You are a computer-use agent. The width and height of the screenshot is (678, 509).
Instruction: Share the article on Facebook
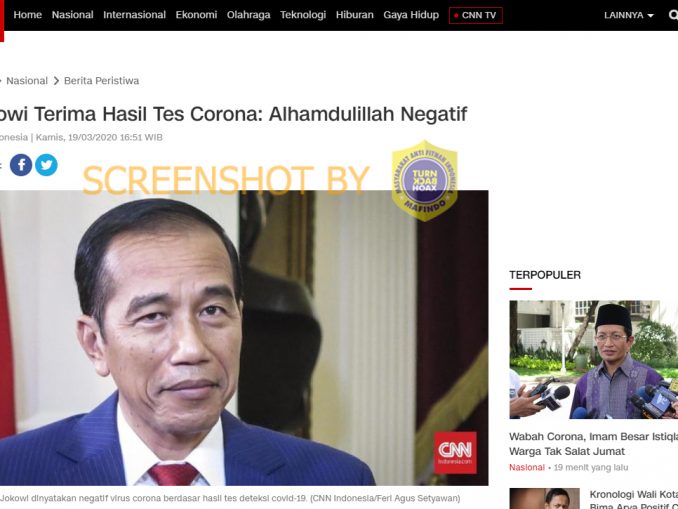(21, 165)
